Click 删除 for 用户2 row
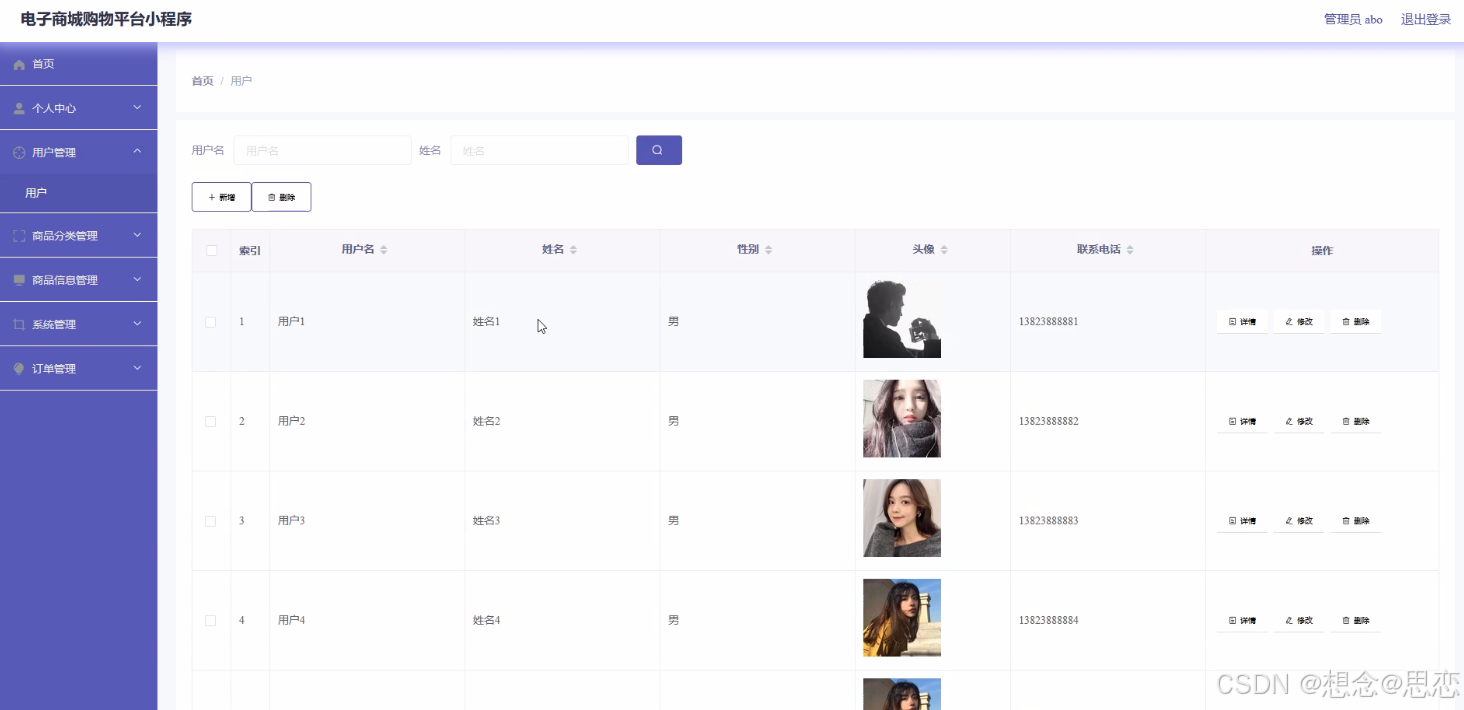The image size is (1464, 710). coord(1356,421)
